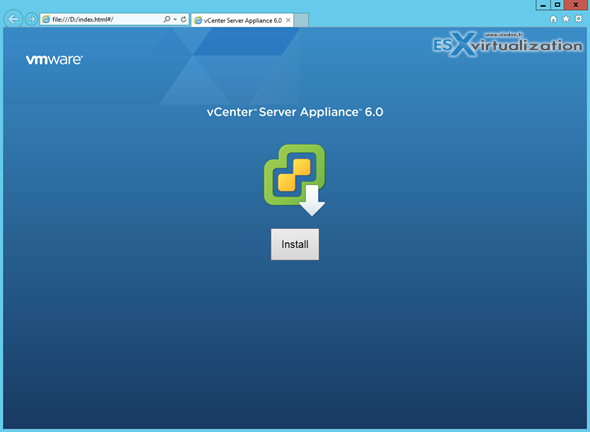
Task: Select the vCenter Server Appliance 6.0 tab
Action: click(x=242, y=20)
